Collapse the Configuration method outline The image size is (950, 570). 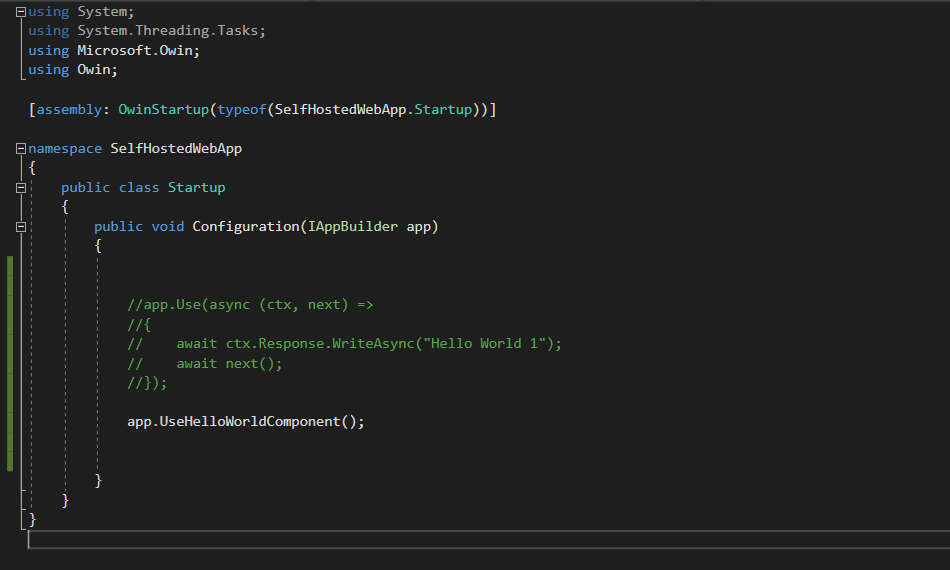pos(21,227)
